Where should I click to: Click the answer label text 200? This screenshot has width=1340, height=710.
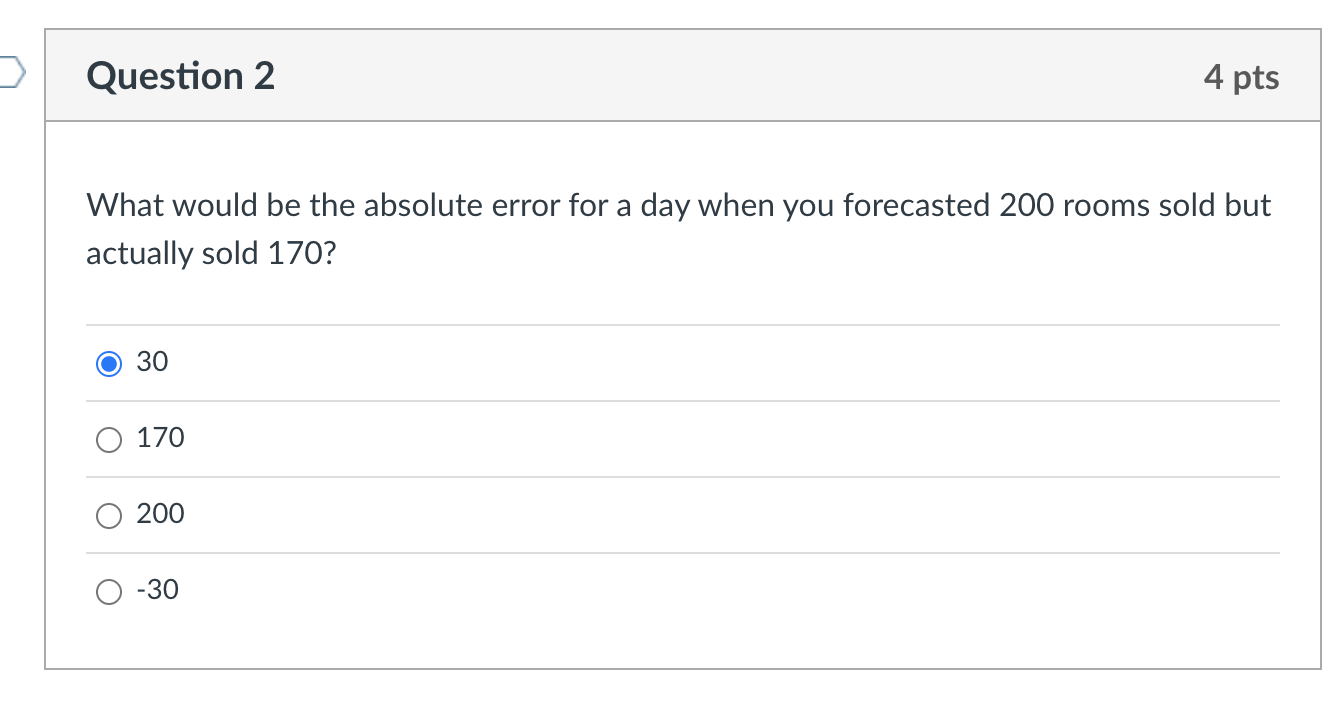pyautogui.click(x=160, y=513)
